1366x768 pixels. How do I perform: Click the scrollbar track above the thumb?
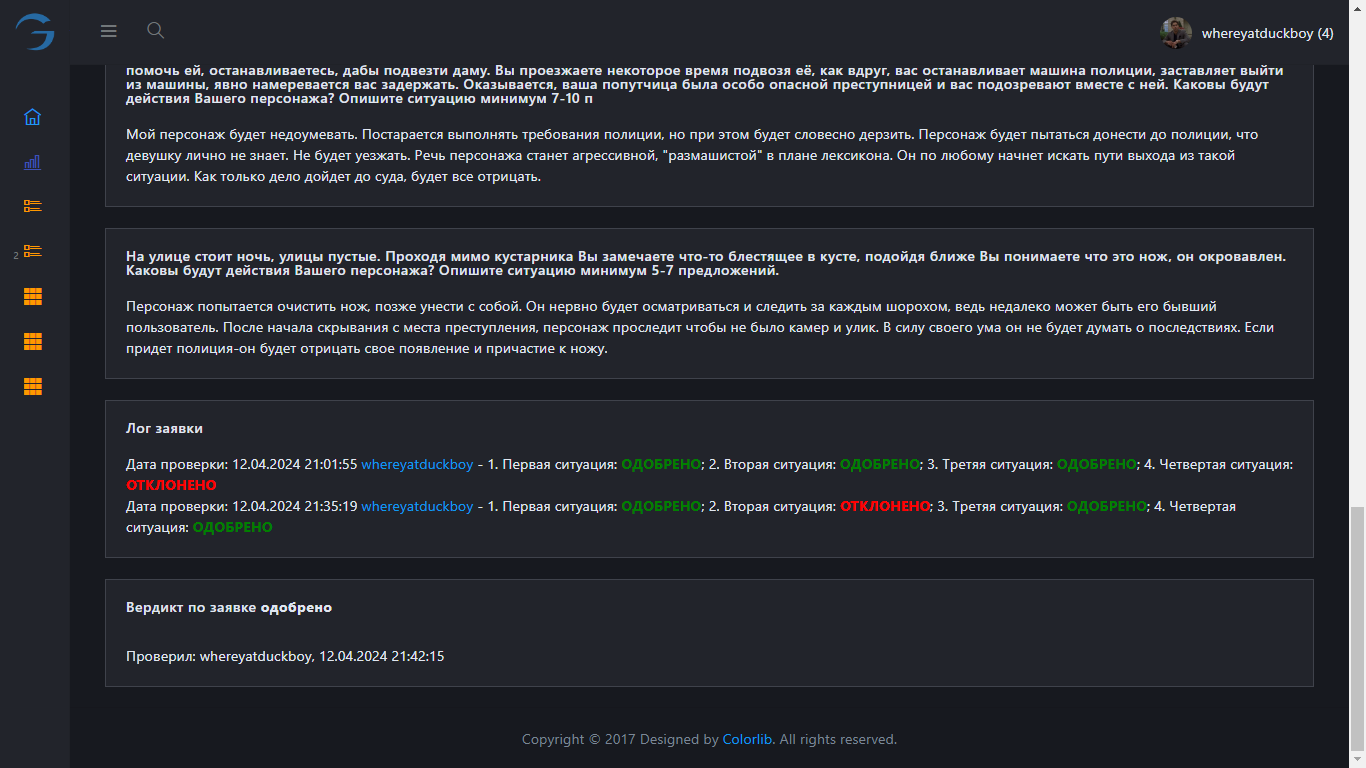[1357, 250]
